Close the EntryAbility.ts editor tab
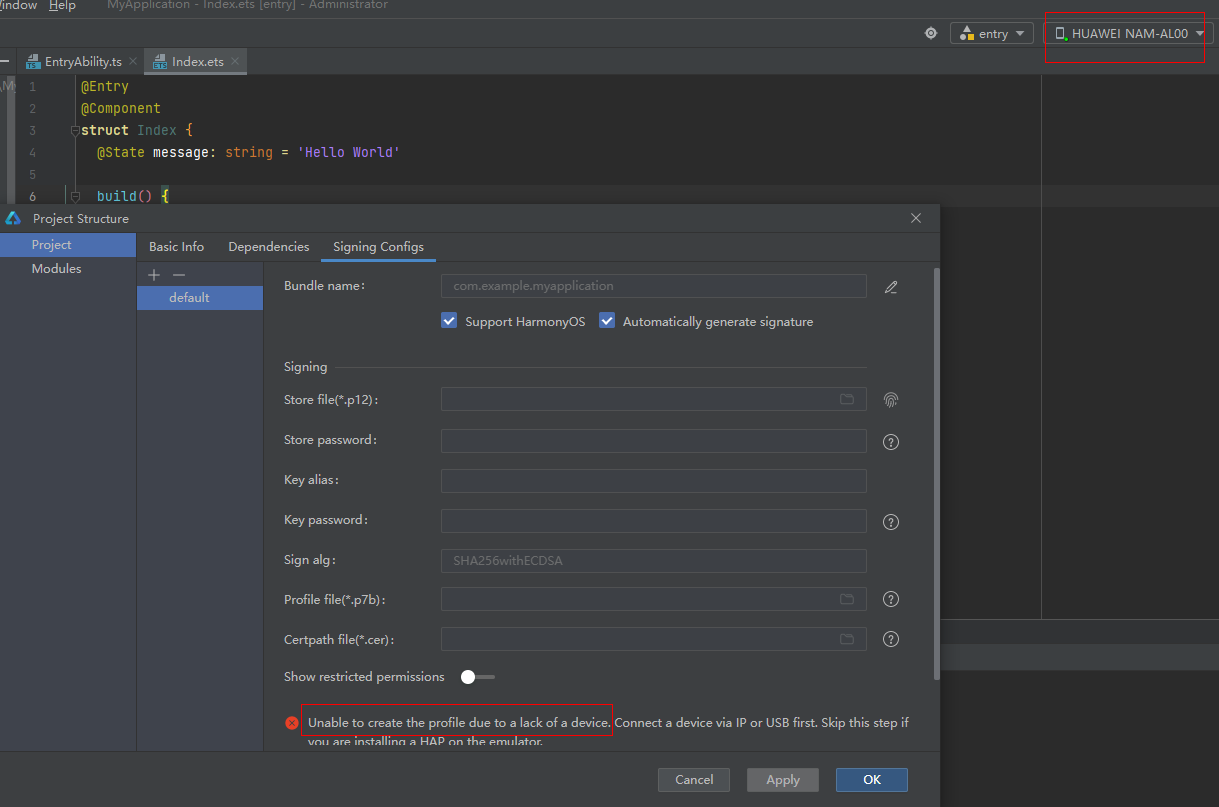 click(x=133, y=61)
